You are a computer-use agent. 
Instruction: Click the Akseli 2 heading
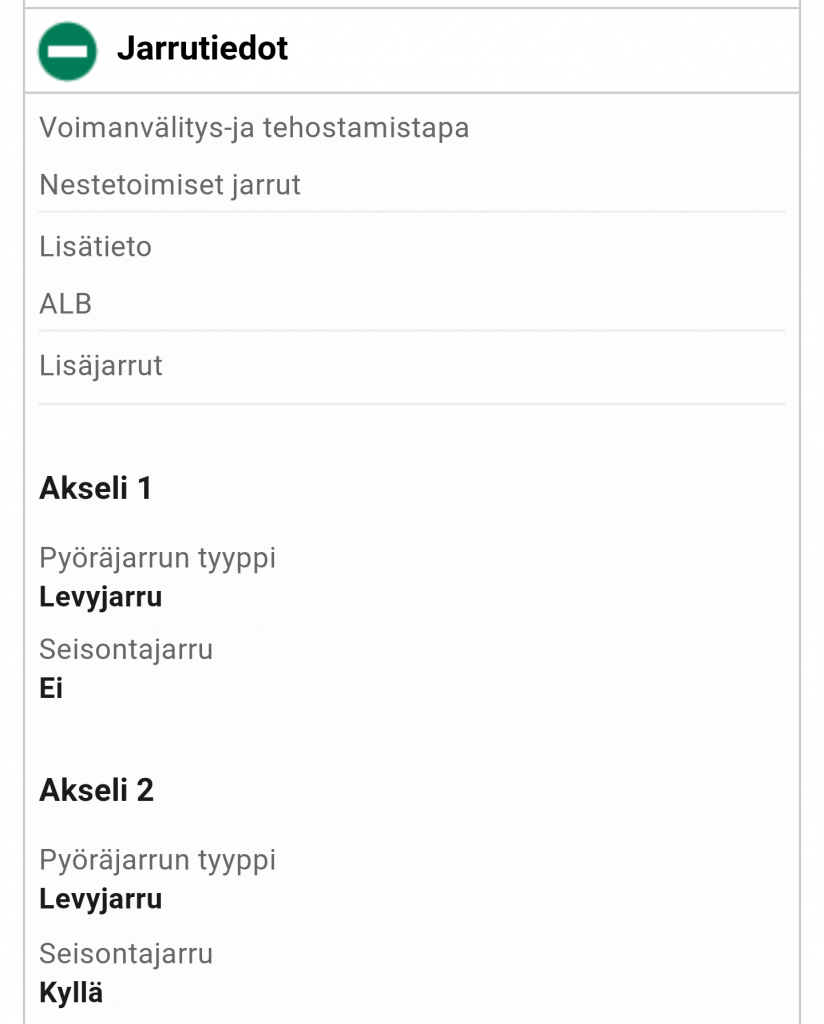[x=97, y=791]
